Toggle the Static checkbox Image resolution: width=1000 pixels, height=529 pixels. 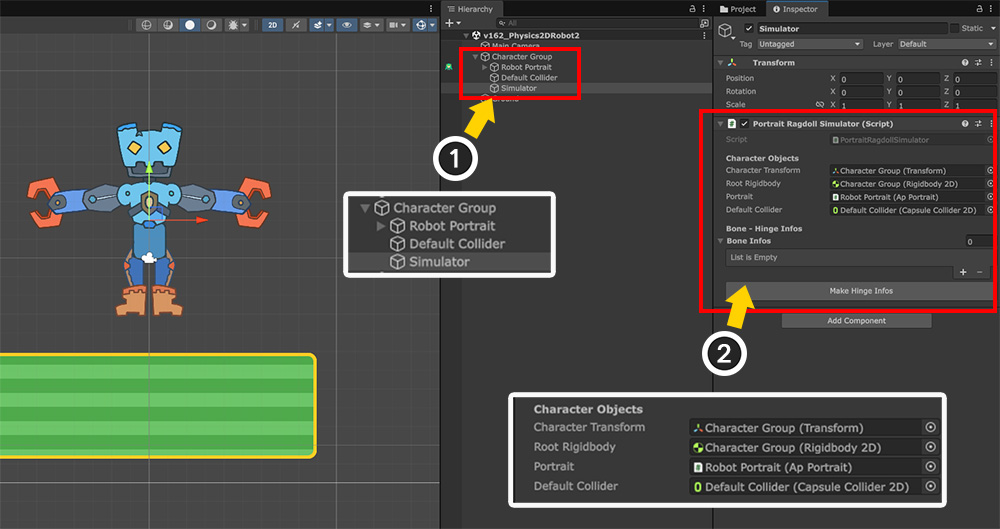[x=953, y=29]
